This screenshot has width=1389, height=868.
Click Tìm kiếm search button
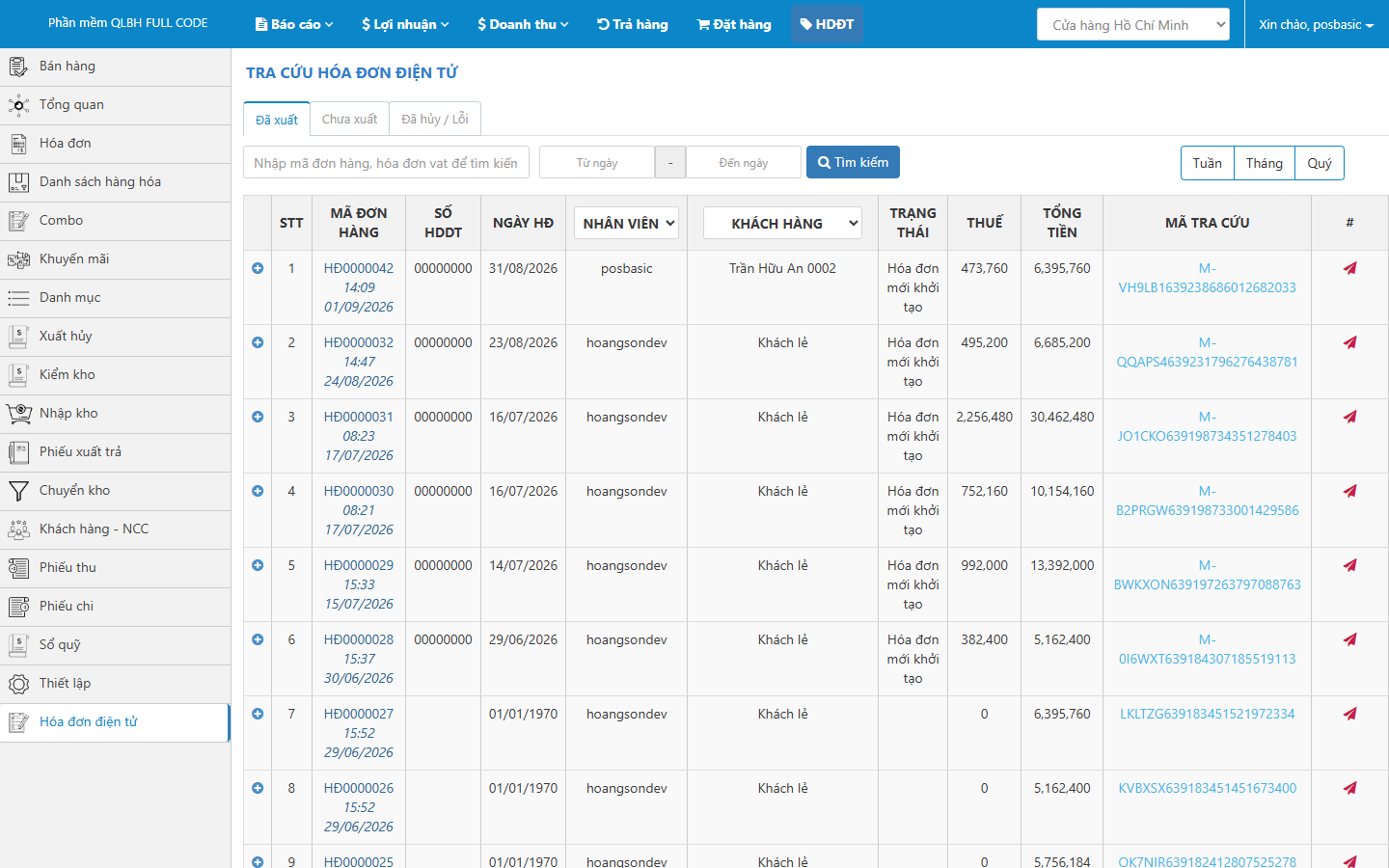tap(853, 162)
